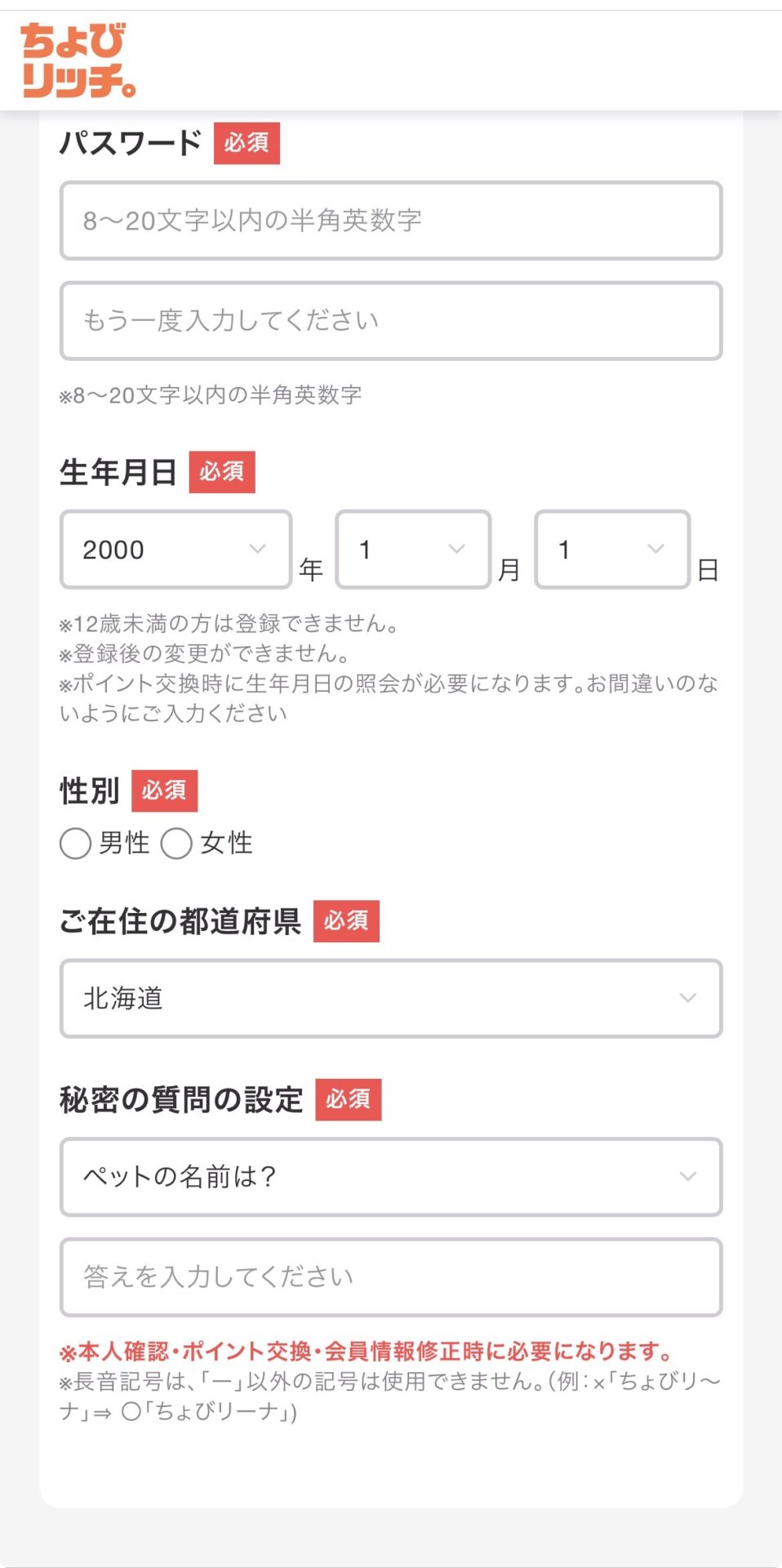Click the chevron arrow in the birth day selector
Viewport: 782px width, 1568px height.
[655, 549]
